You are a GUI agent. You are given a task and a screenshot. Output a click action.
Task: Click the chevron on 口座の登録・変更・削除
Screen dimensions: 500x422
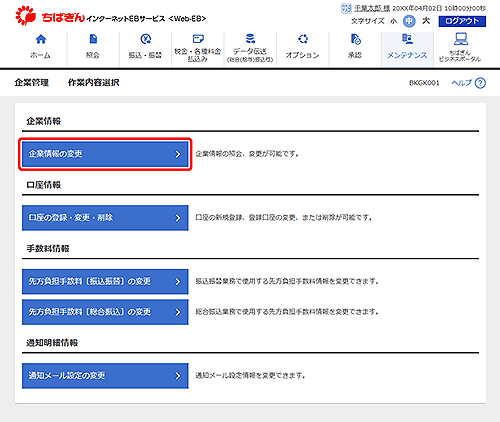pos(178,218)
